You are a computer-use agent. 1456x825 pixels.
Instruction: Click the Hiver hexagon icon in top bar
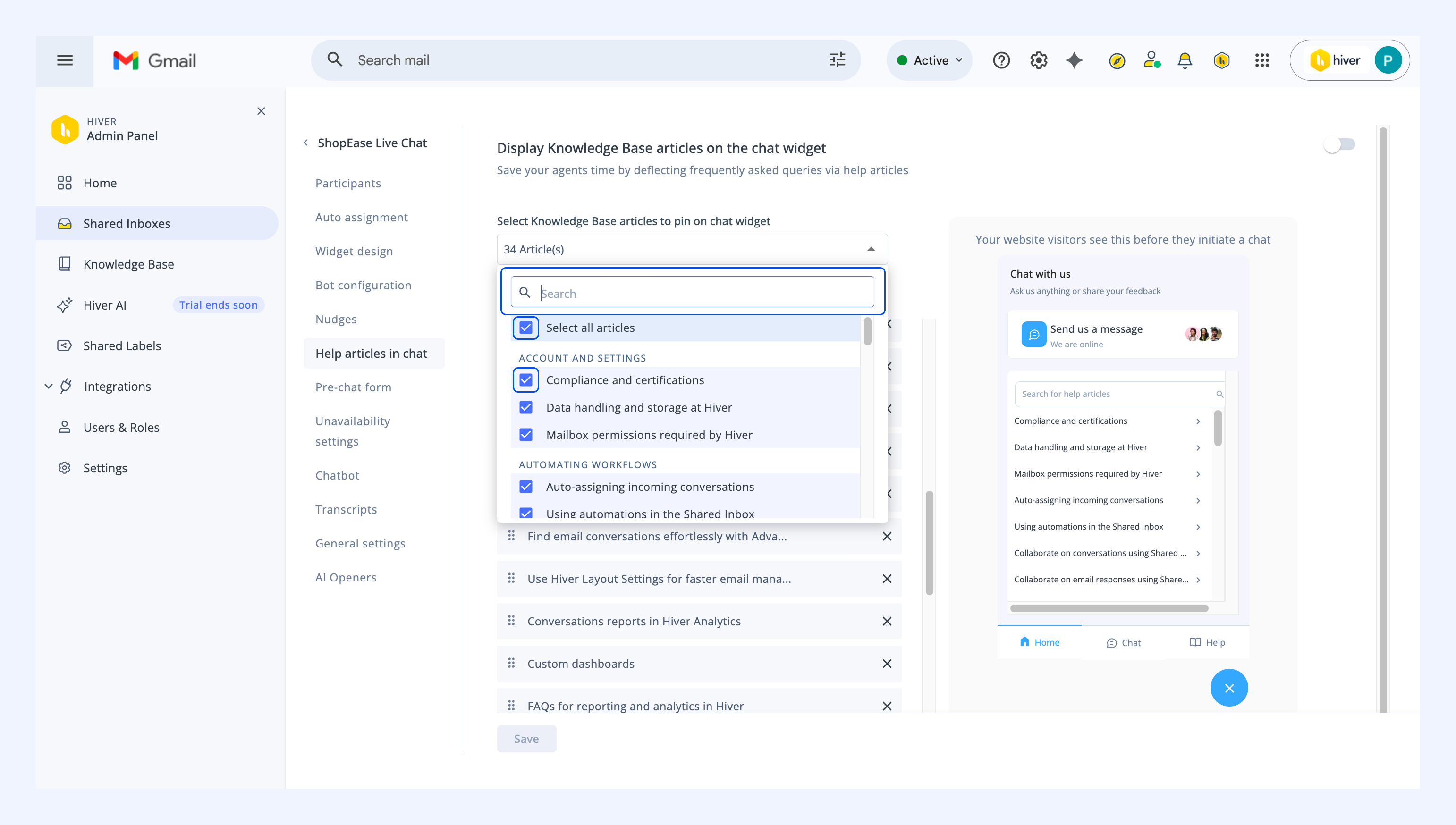click(1221, 60)
